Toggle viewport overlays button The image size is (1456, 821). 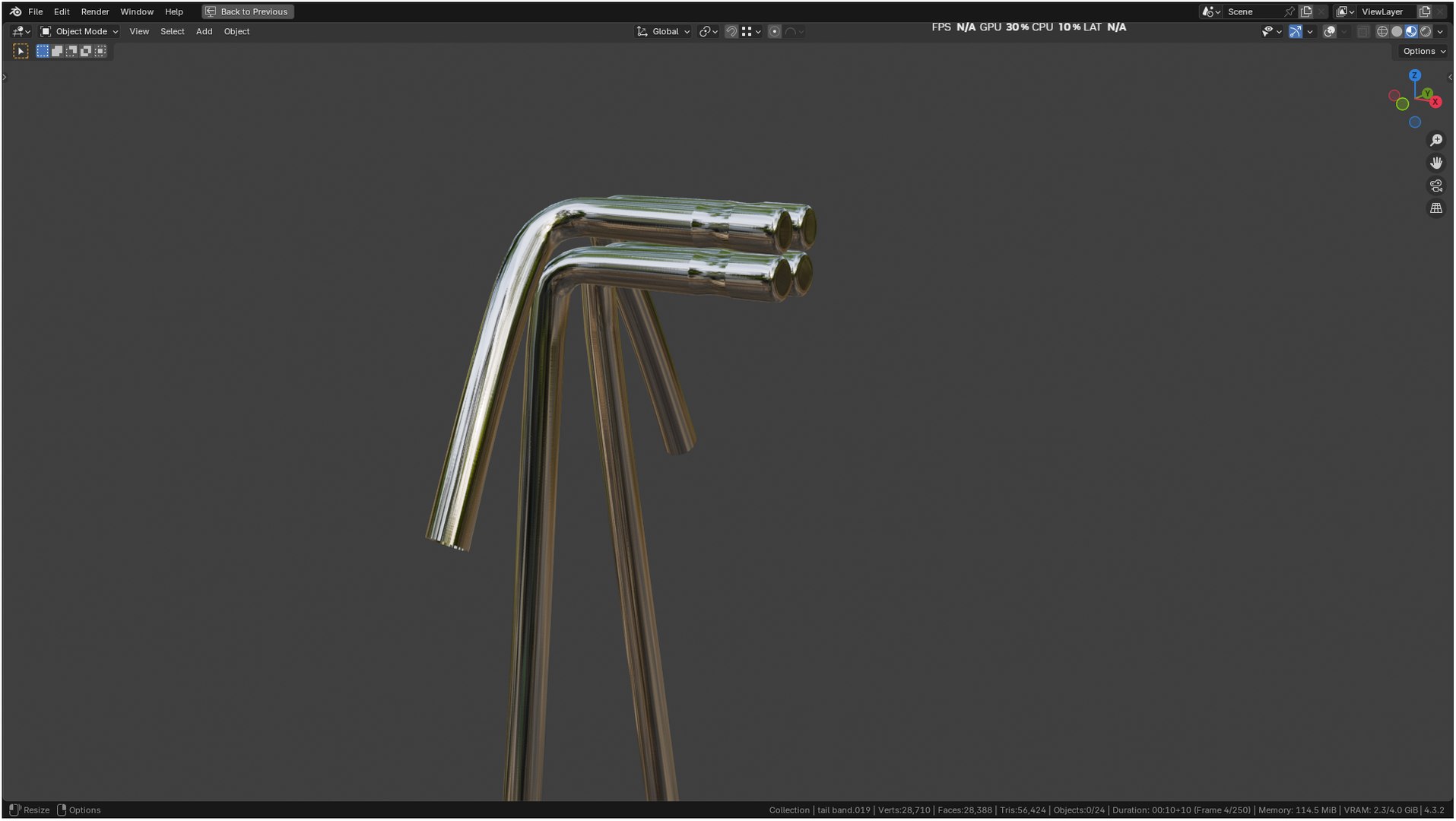pyautogui.click(x=1329, y=32)
